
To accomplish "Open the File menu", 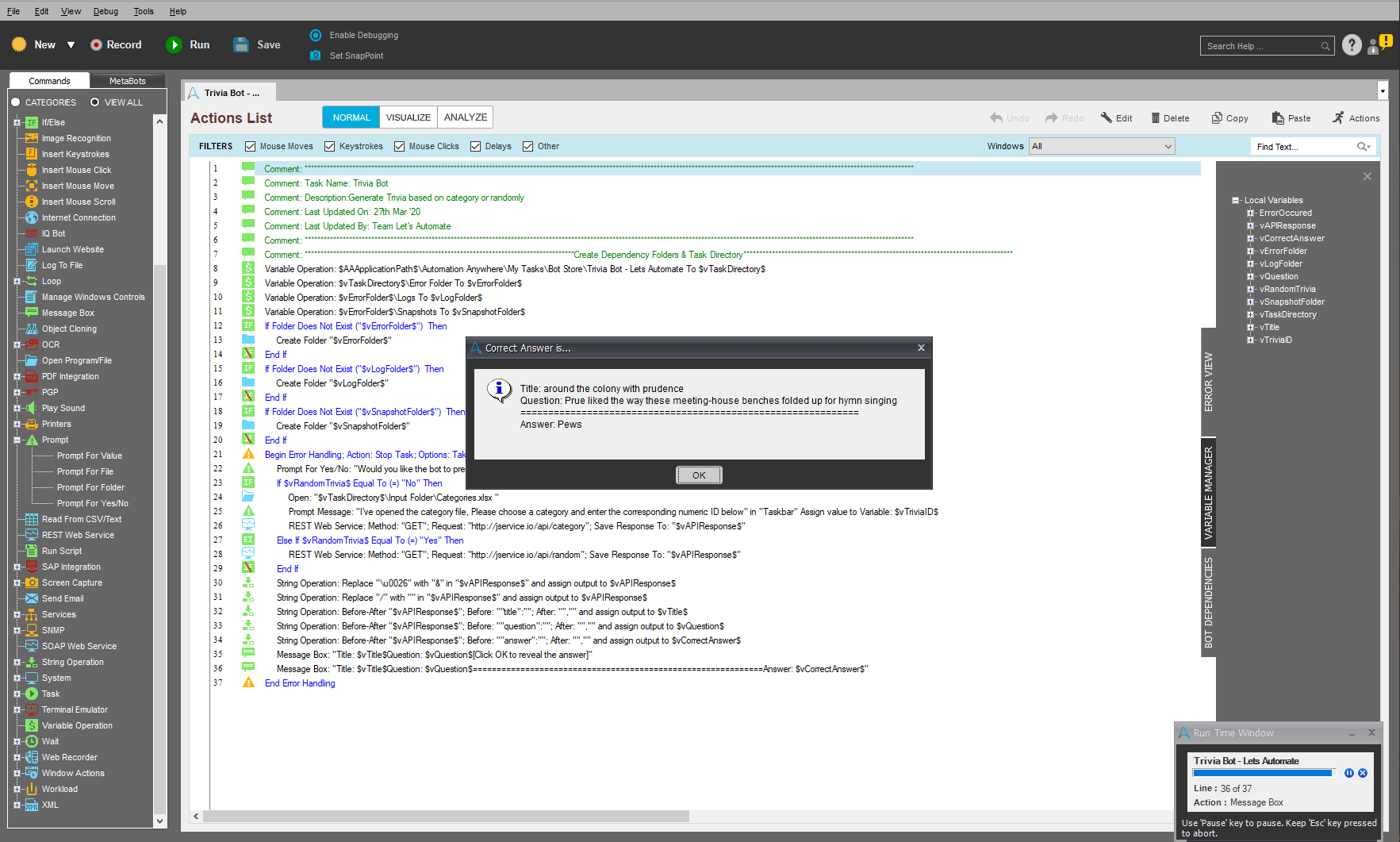I will tap(13, 11).
